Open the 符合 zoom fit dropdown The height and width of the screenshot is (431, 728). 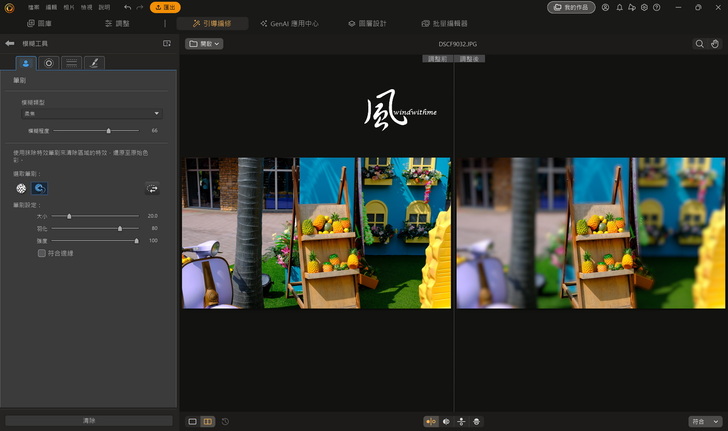(x=703, y=421)
